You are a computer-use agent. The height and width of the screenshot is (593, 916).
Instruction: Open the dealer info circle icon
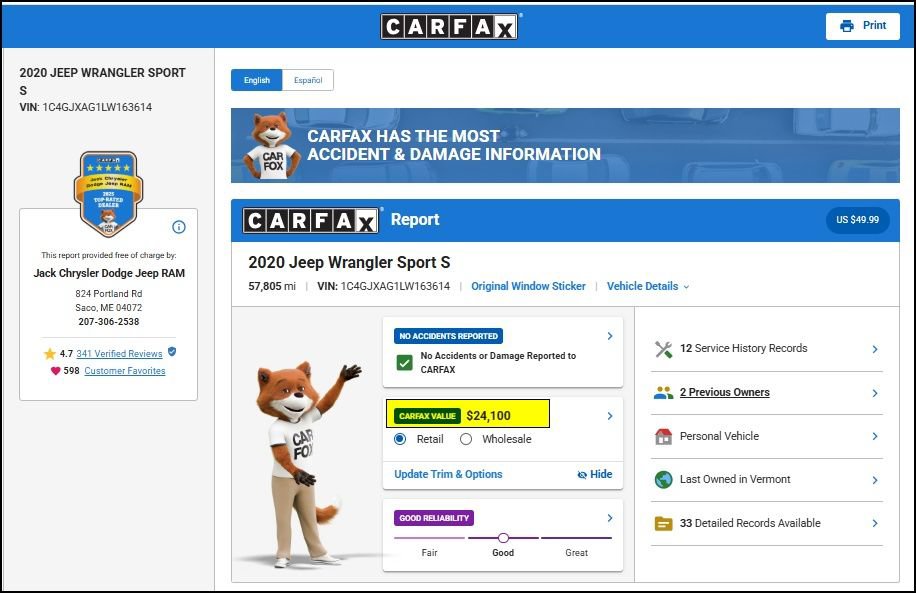179,227
